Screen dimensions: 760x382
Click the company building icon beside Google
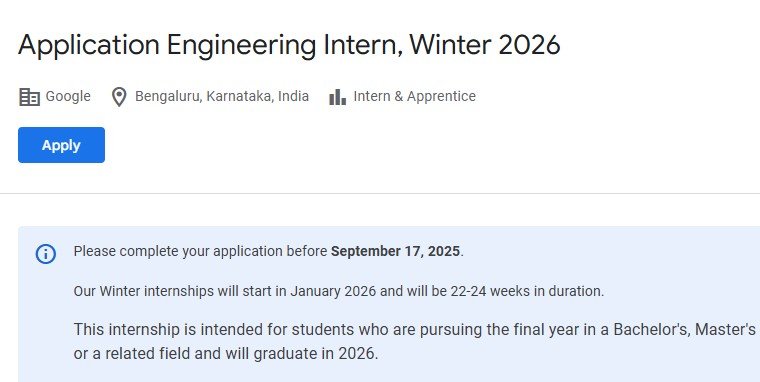29,96
